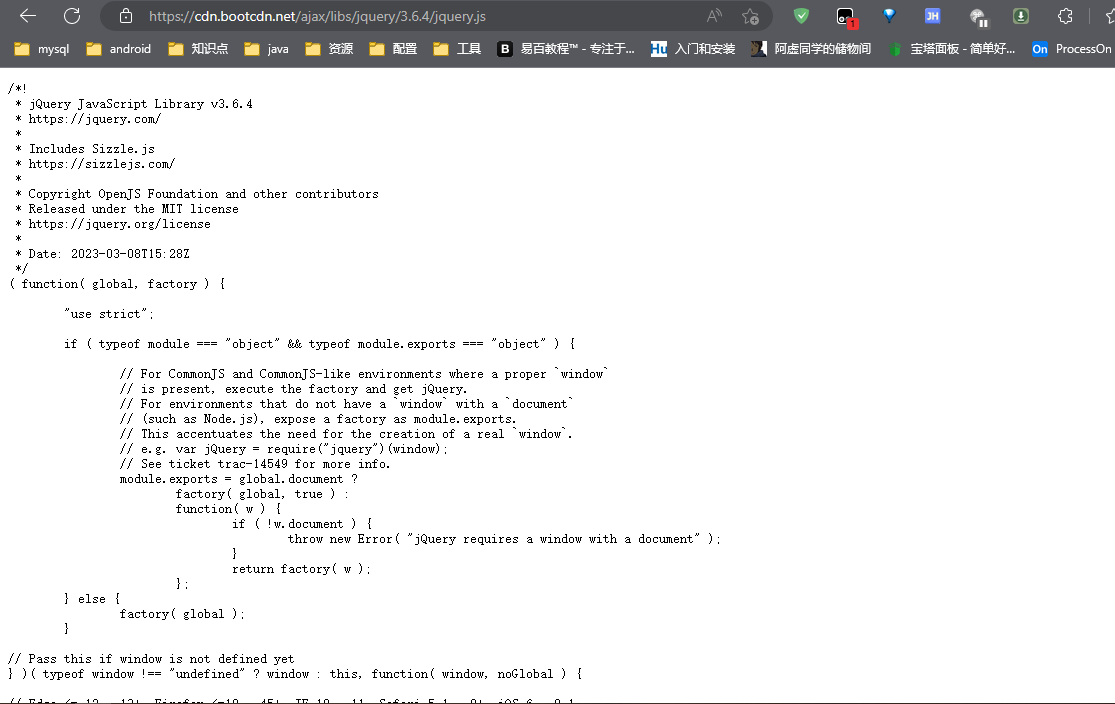1115x704 pixels.
Task: Open the 入门和安装 bookmark
Action: click(693, 48)
